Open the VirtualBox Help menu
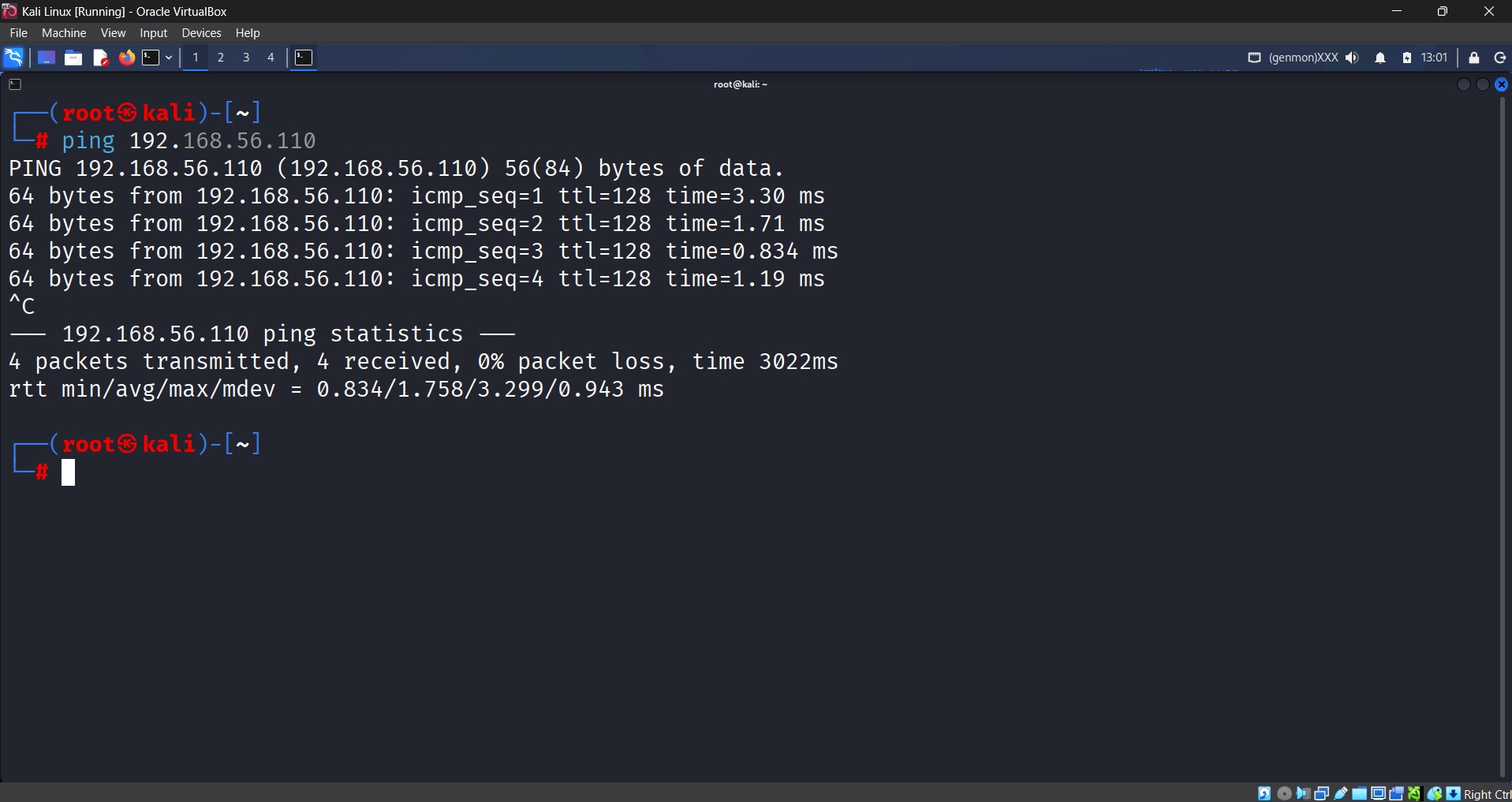1512x802 pixels. 248,33
